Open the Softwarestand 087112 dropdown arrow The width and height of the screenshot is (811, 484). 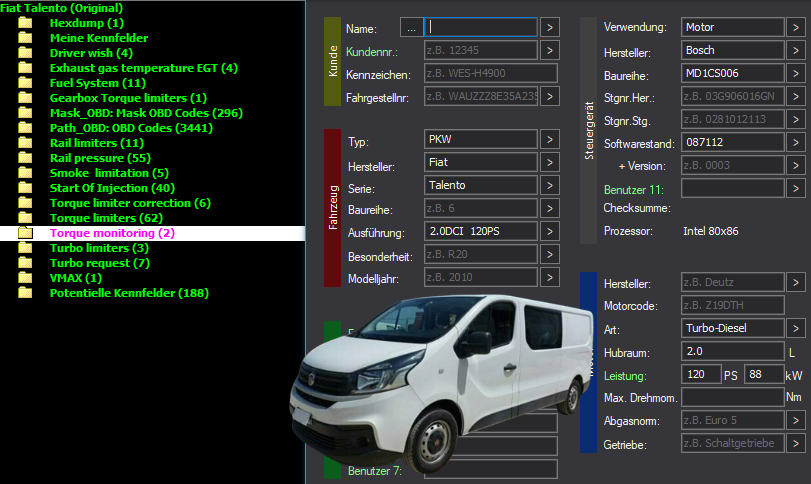click(x=796, y=142)
